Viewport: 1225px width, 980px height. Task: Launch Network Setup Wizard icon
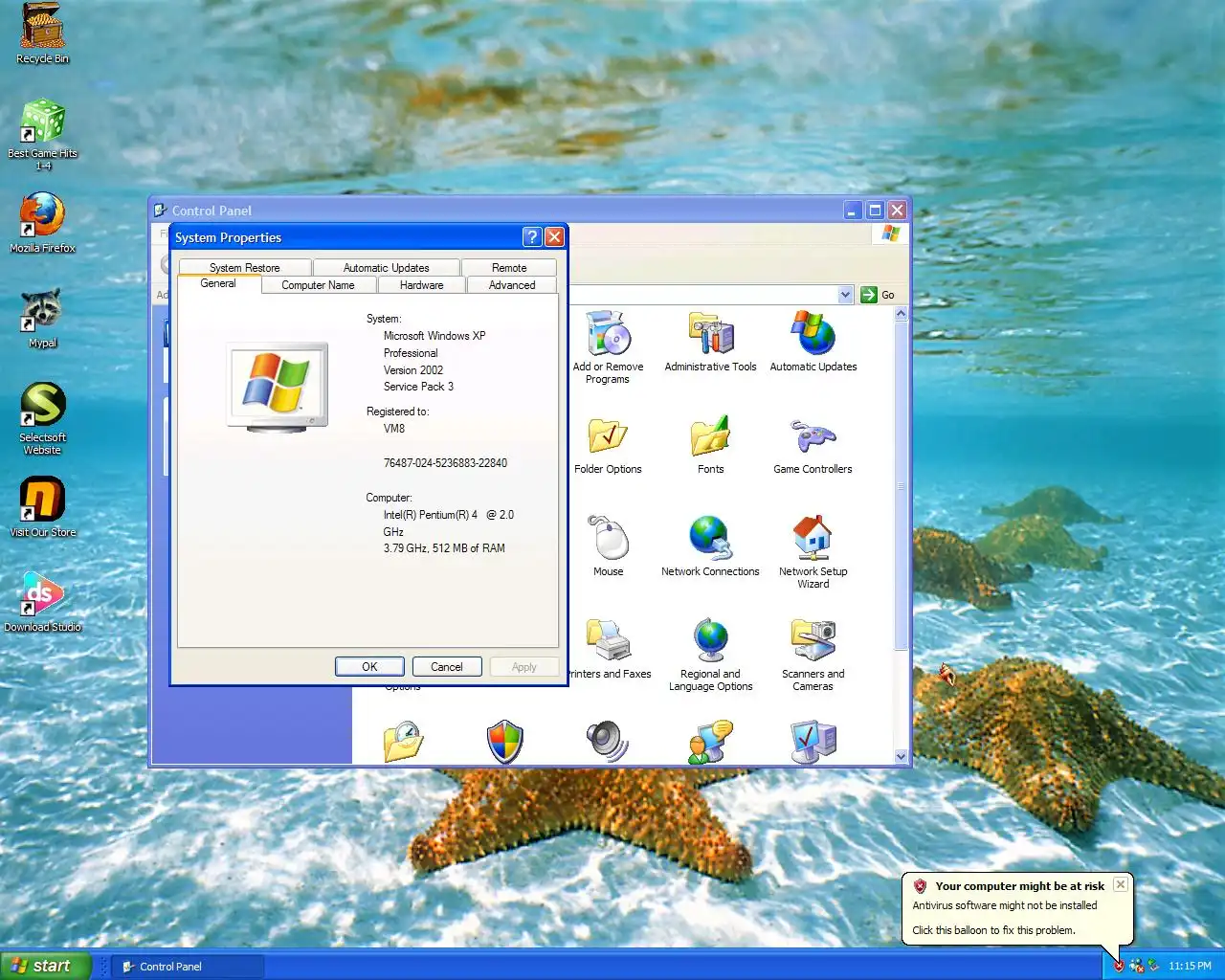pyautogui.click(x=813, y=552)
